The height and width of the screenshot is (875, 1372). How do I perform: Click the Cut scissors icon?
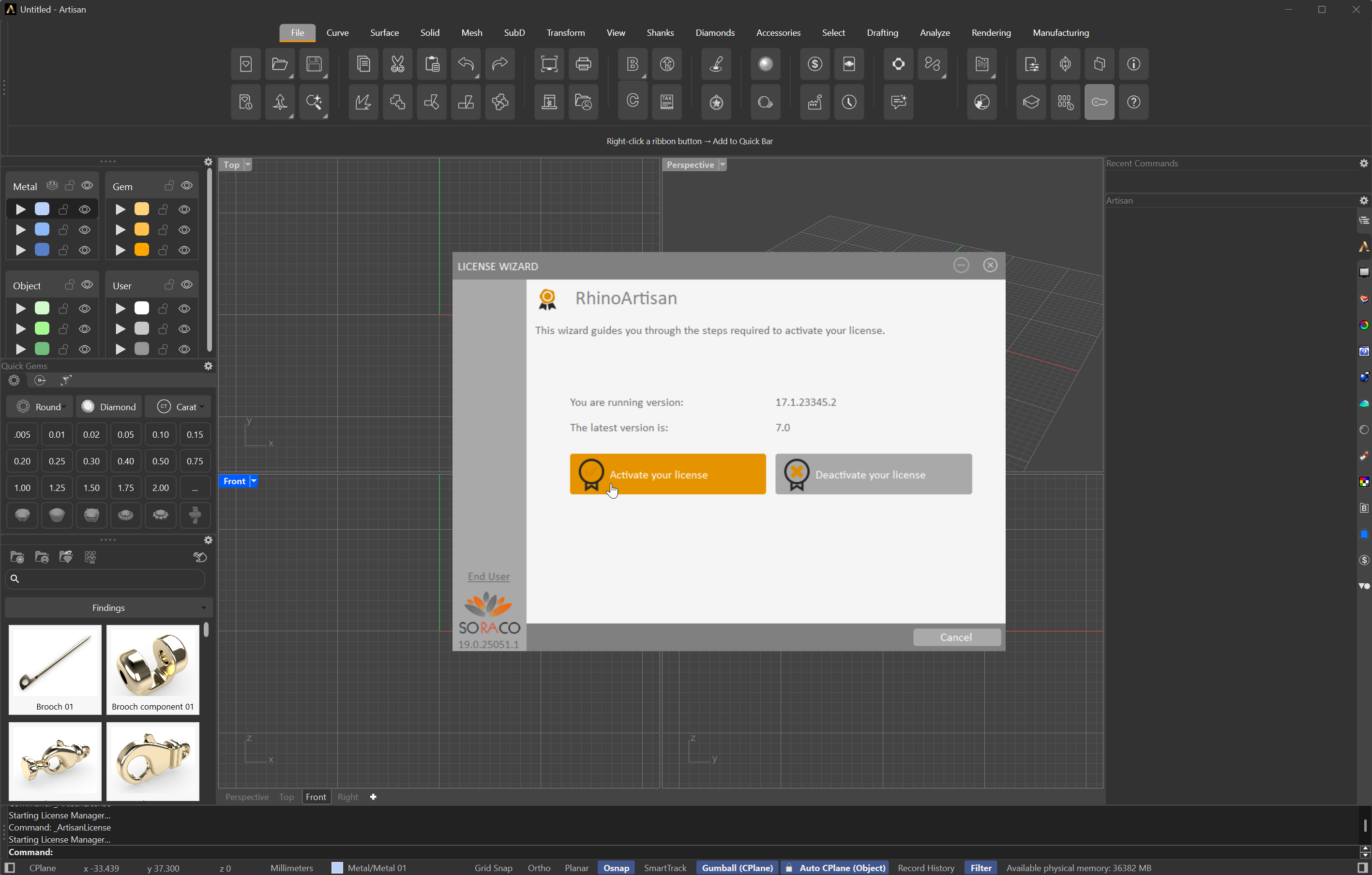click(397, 64)
